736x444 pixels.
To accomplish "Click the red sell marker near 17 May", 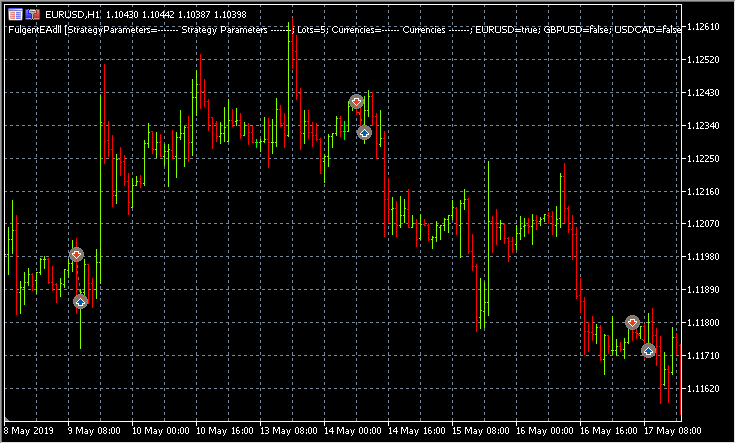I will coord(632,322).
